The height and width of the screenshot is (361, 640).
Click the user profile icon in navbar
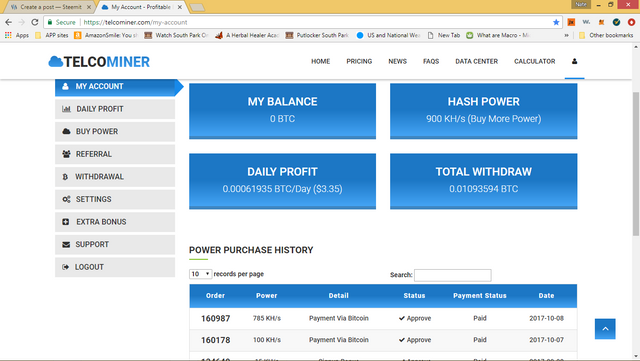[x=574, y=61]
